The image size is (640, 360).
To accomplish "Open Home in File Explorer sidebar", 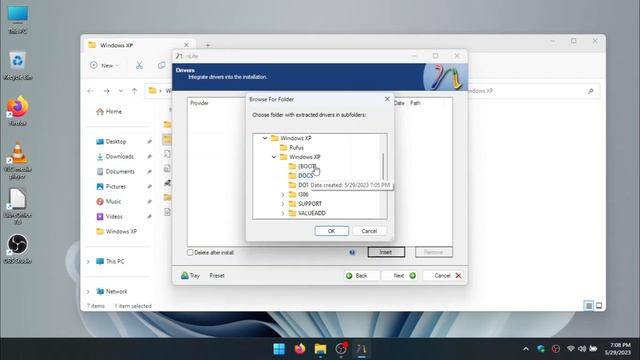I will (109, 111).
